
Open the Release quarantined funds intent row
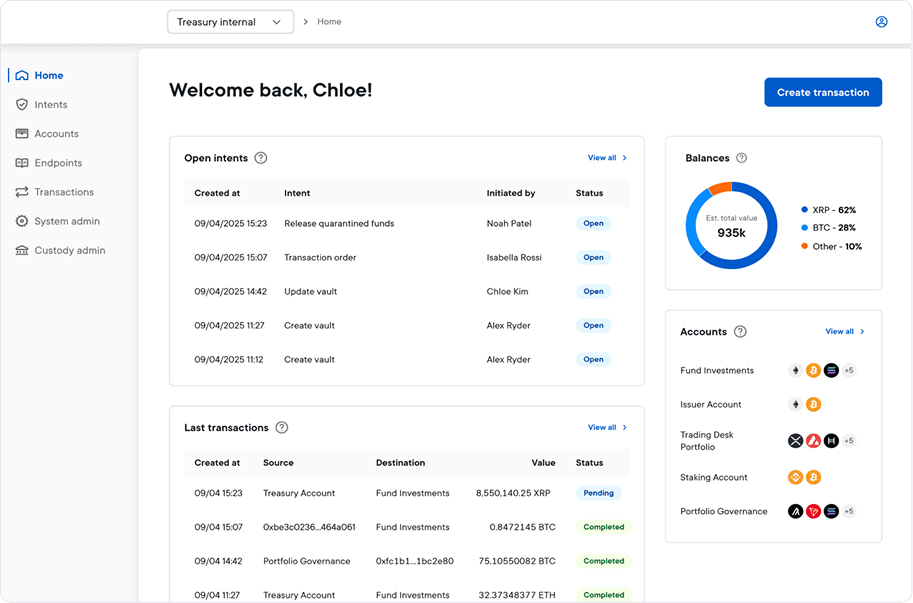(406, 224)
